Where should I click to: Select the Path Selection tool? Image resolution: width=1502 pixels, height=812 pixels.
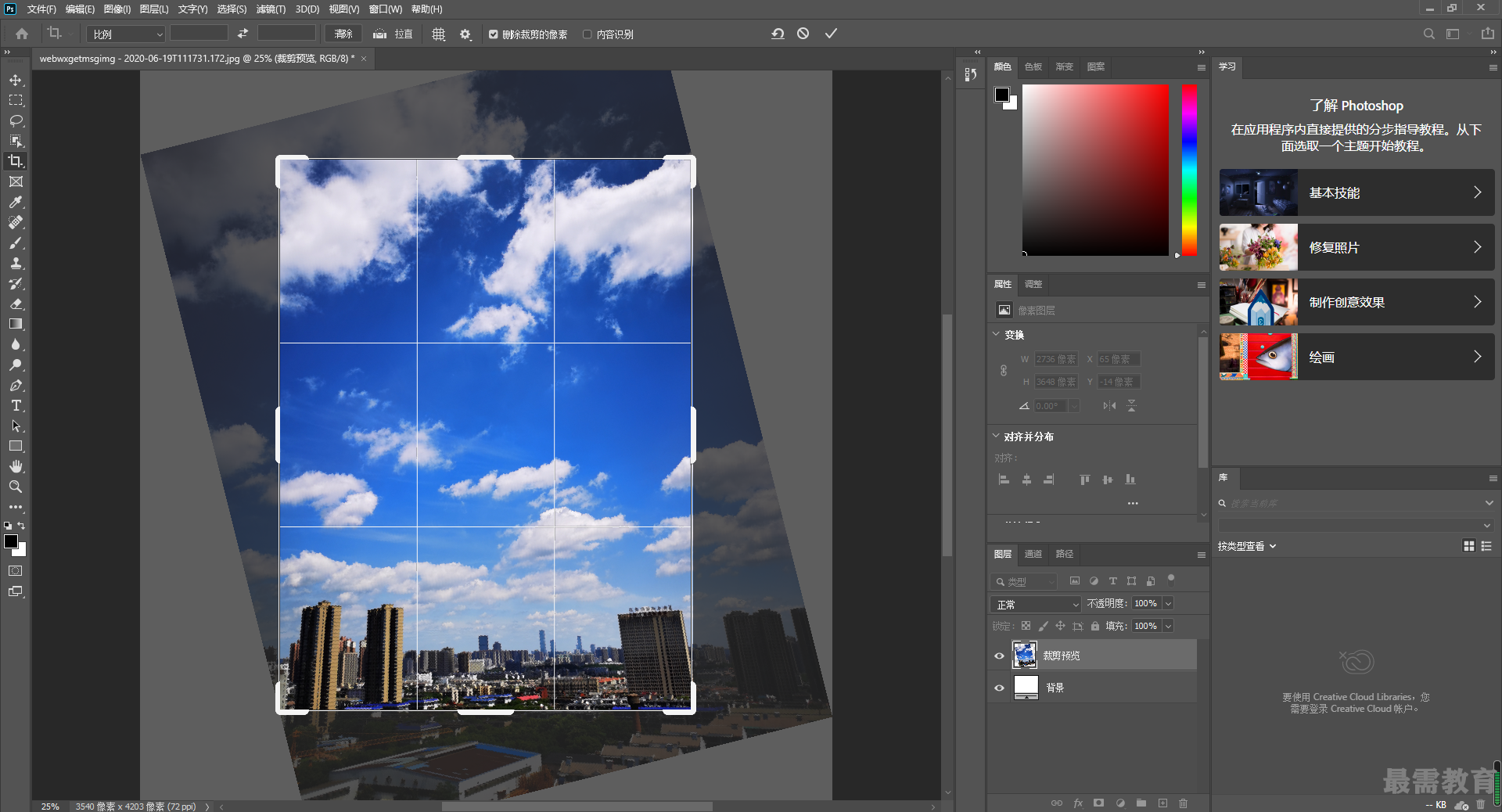(x=16, y=426)
